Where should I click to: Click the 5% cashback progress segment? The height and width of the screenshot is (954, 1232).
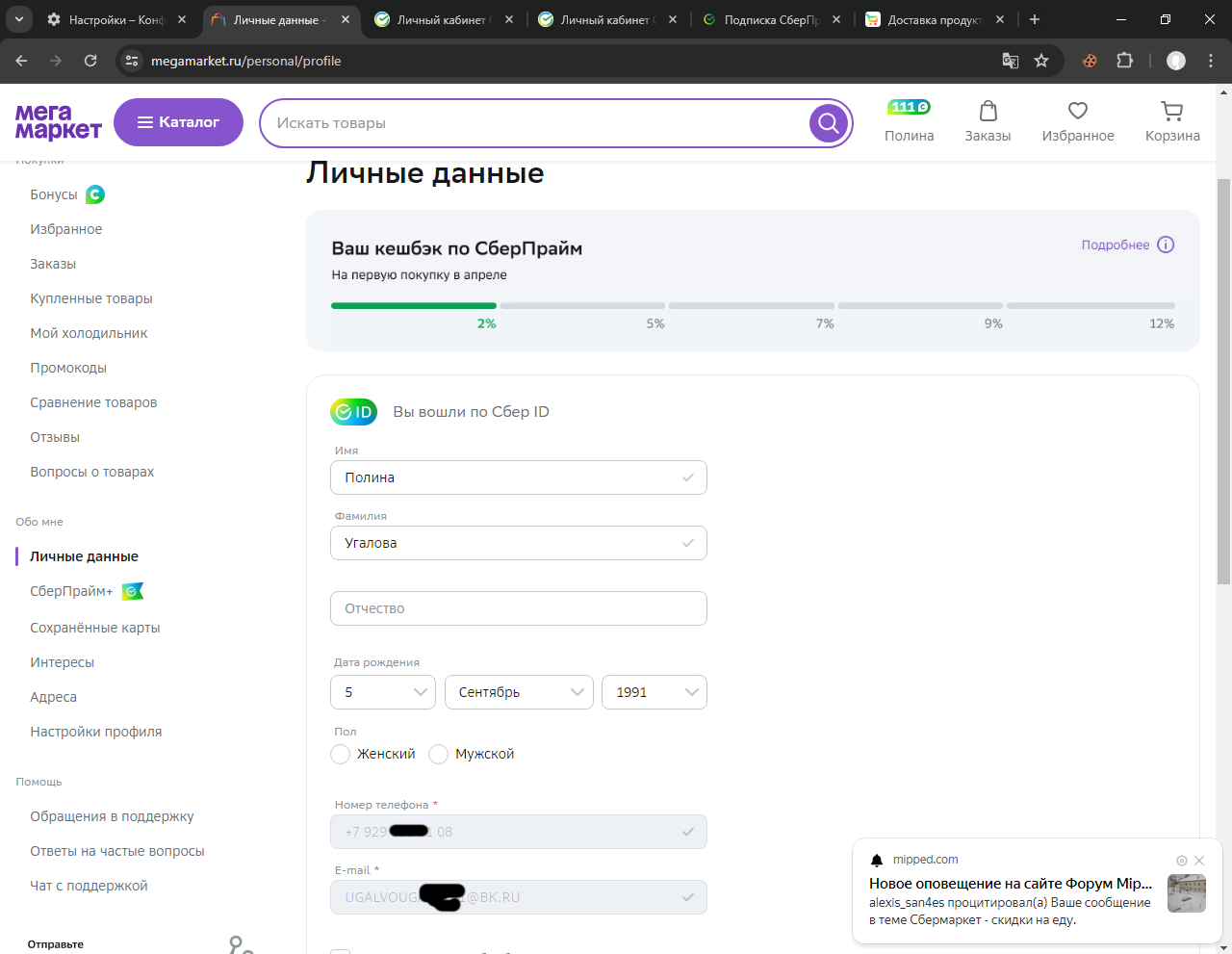(x=582, y=306)
